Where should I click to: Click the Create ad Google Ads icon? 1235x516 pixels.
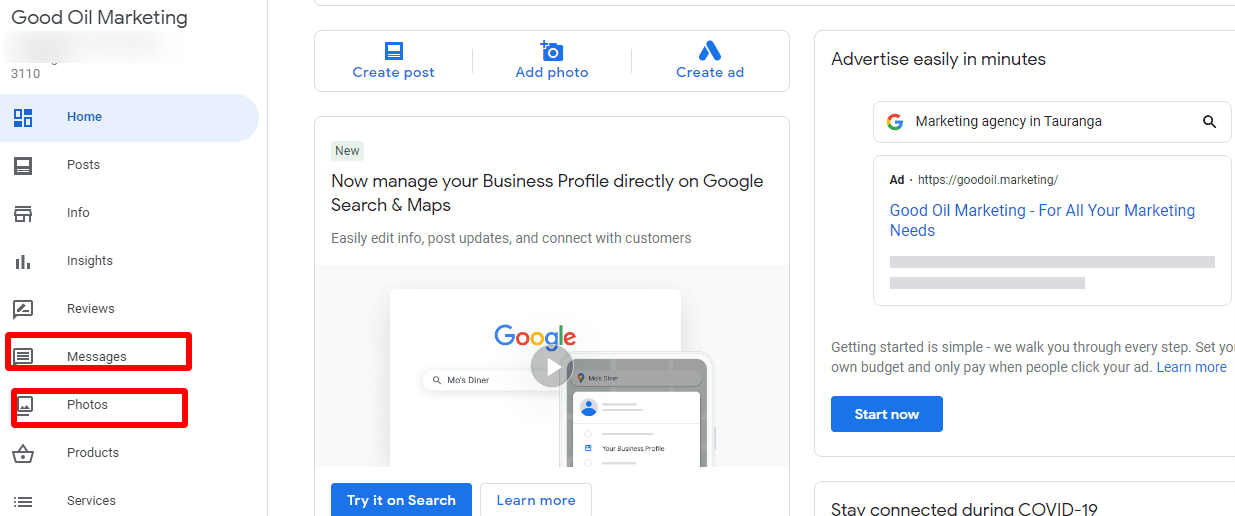point(710,51)
